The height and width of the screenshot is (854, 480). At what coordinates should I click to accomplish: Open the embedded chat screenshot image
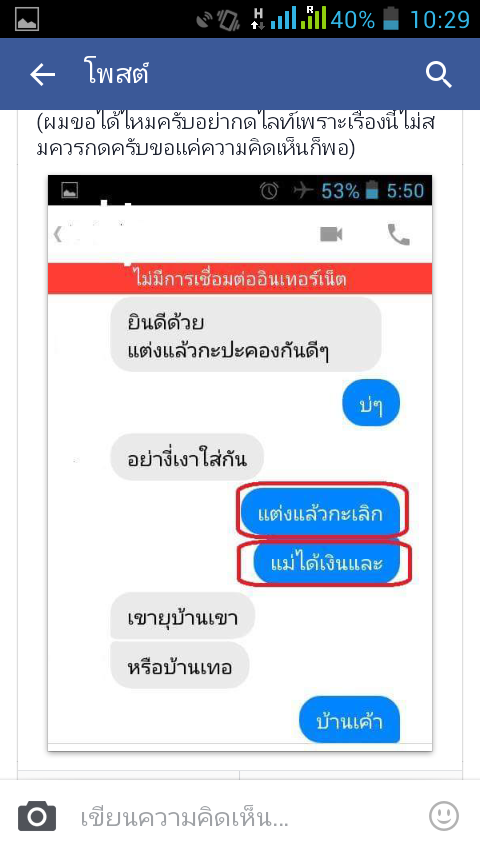pos(240,463)
